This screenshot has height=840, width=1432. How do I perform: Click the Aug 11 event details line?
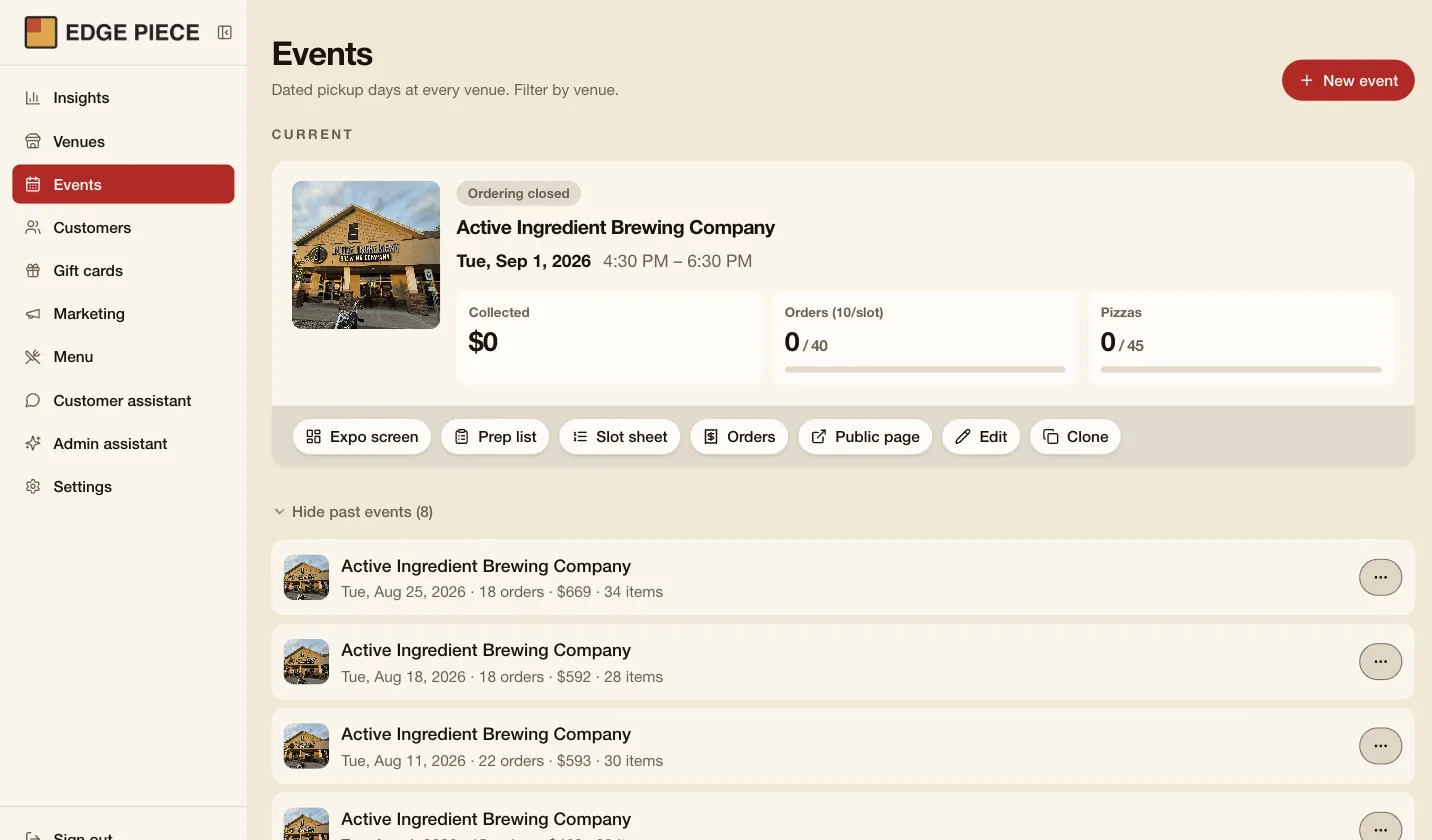tap(502, 760)
